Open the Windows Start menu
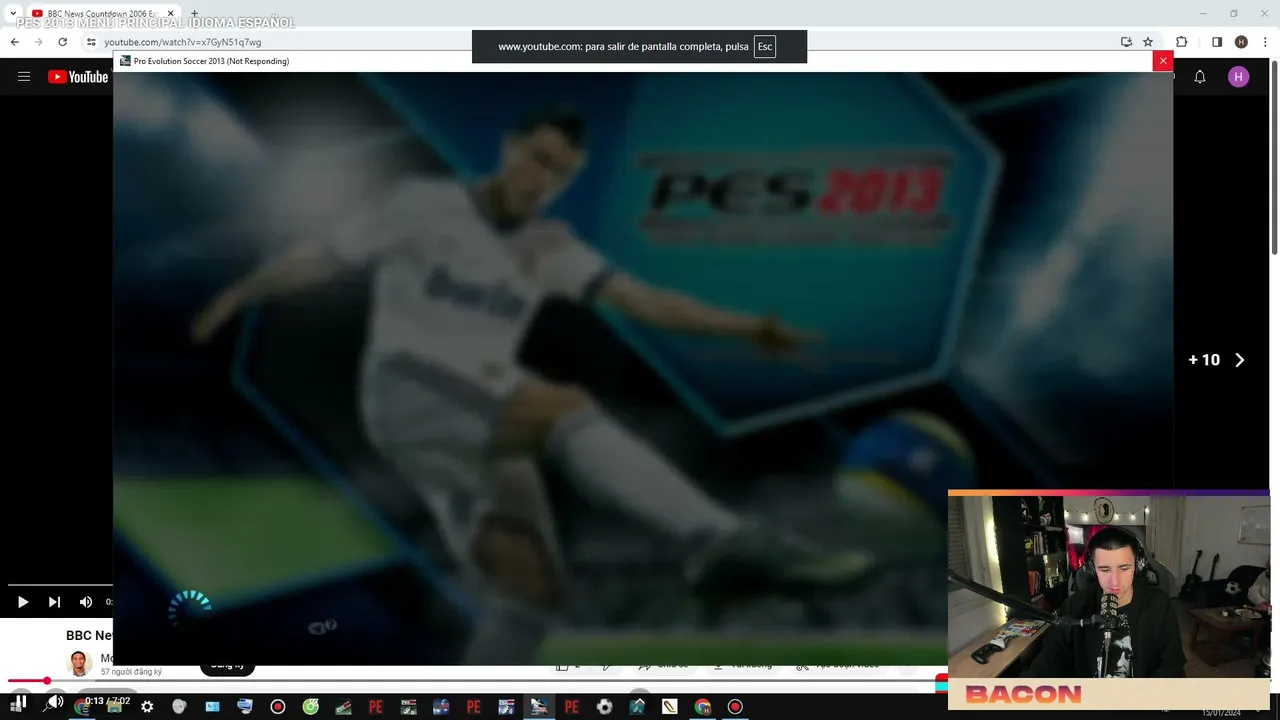Viewport: 1280px width, 720px height. (18, 706)
